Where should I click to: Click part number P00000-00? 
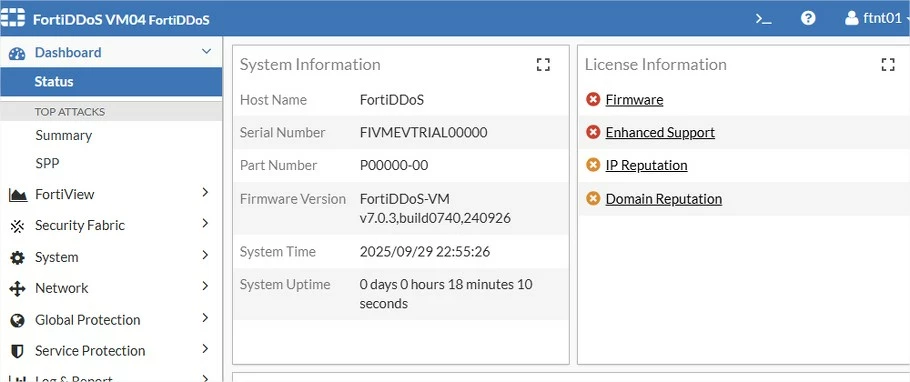(x=394, y=166)
